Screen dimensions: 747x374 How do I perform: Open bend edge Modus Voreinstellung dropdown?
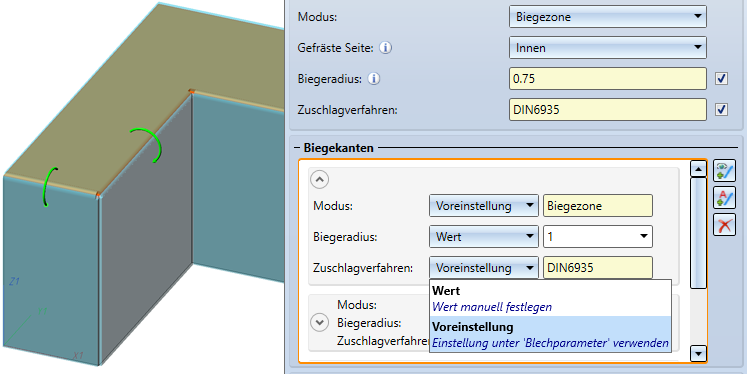coord(484,206)
